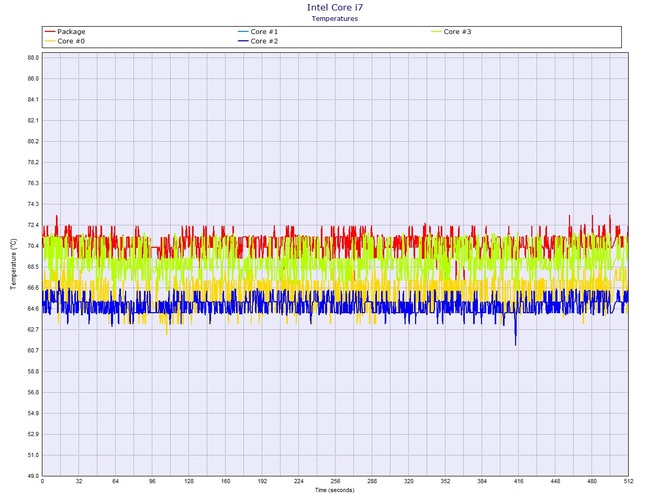This screenshot has height=502, width=670.
Task: Select the yellow Core #0 legend swatch
Action: pyautogui.click(x=50, y=41)
